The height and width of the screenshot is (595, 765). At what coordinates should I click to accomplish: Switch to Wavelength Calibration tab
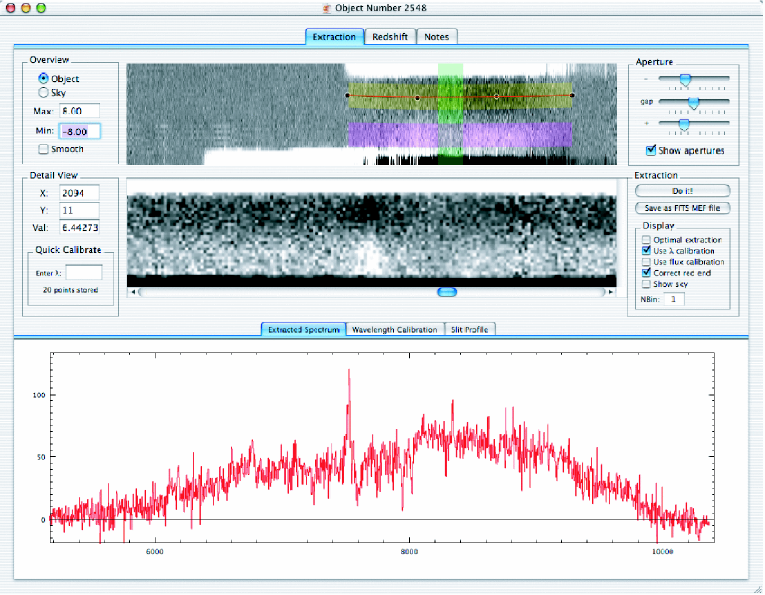394,329
